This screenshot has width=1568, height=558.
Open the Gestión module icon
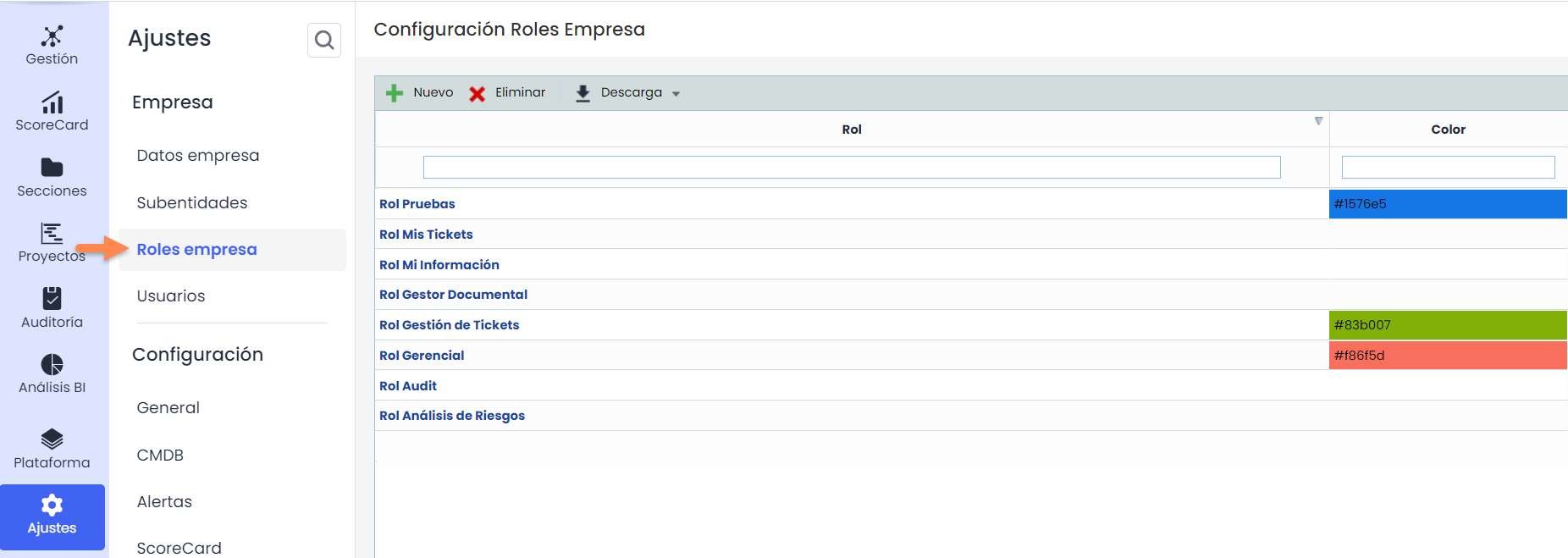52,36
